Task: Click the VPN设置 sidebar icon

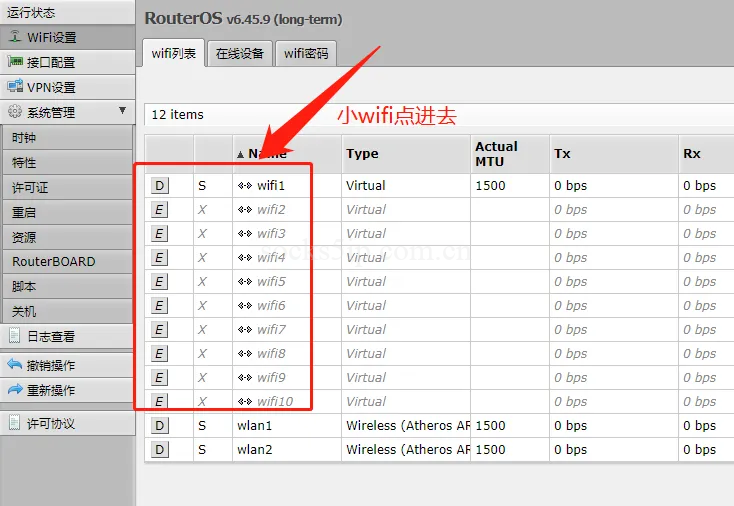Action: point(15,87)
